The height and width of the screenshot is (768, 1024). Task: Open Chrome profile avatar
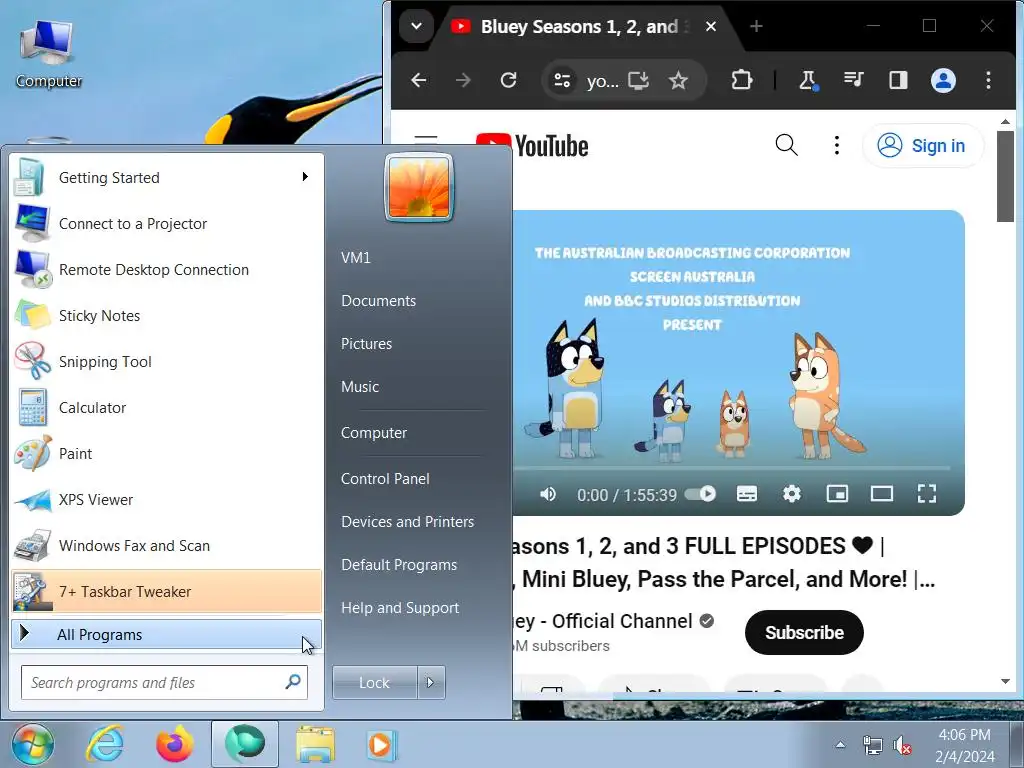(943, 80)
